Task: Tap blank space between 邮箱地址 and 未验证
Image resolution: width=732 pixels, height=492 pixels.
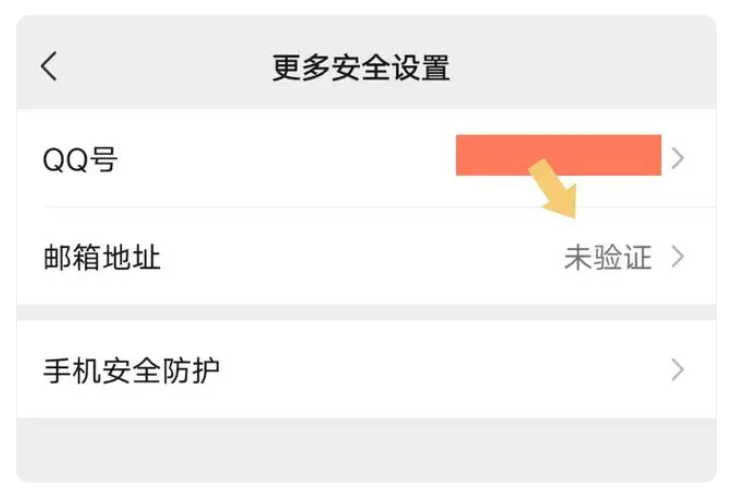Action: pyautogui.click(x=360, y=259)
